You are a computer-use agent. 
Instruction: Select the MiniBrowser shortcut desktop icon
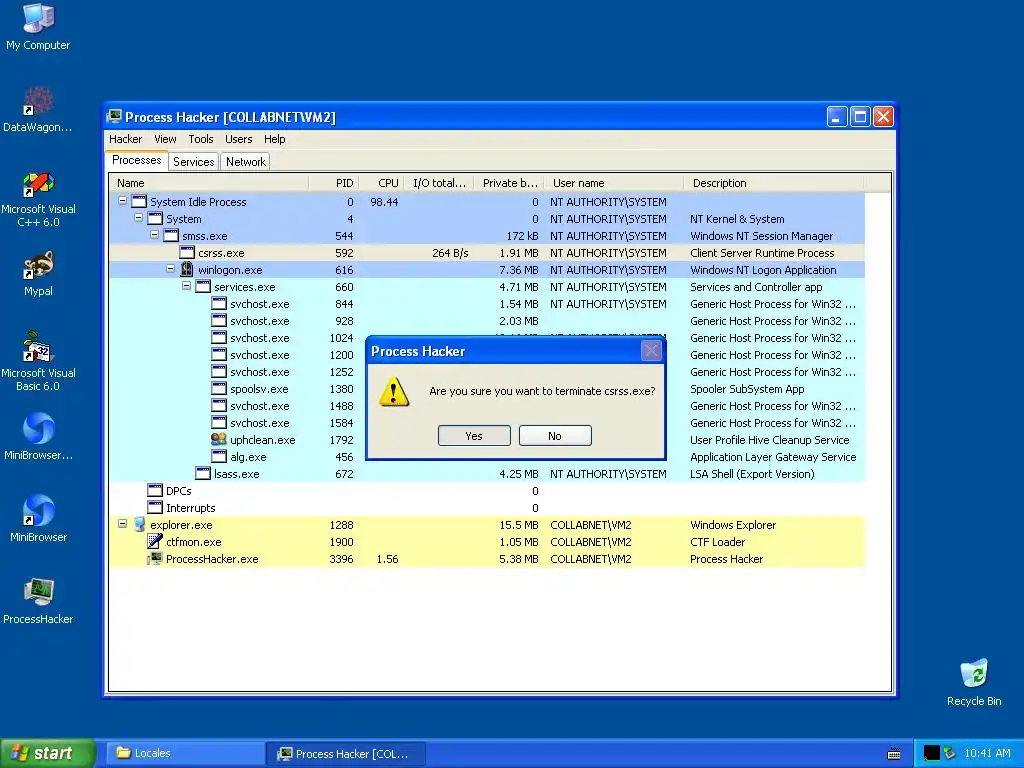click(38, 519)
